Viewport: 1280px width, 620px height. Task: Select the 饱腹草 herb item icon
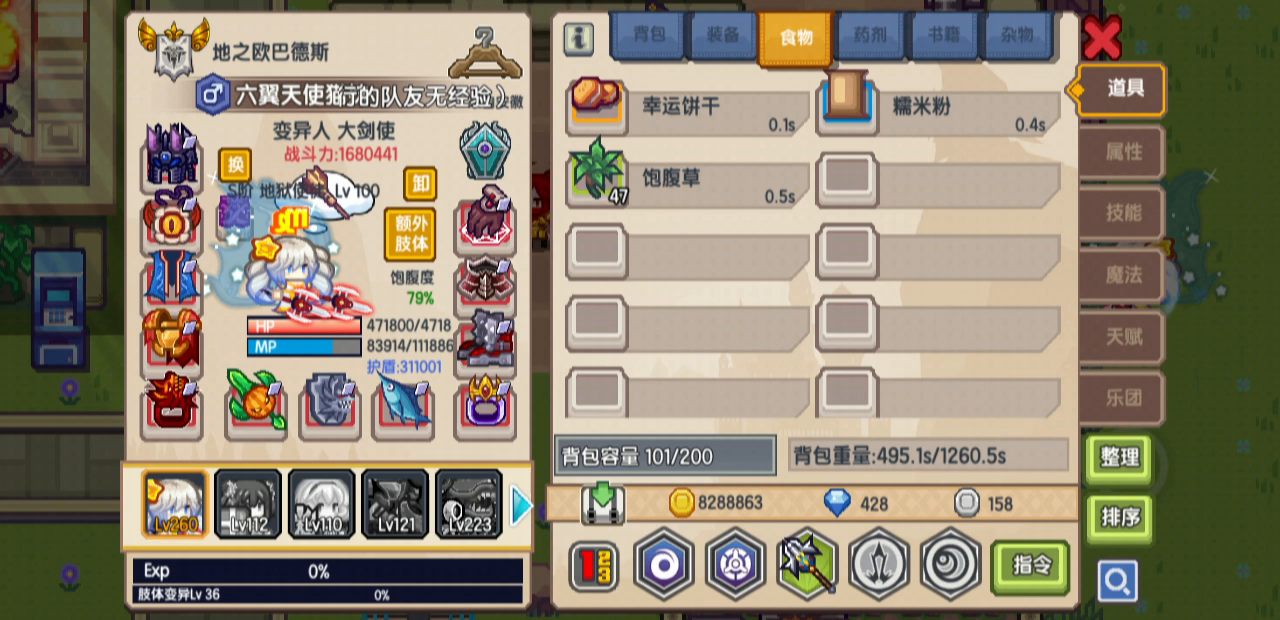(597, 178)
